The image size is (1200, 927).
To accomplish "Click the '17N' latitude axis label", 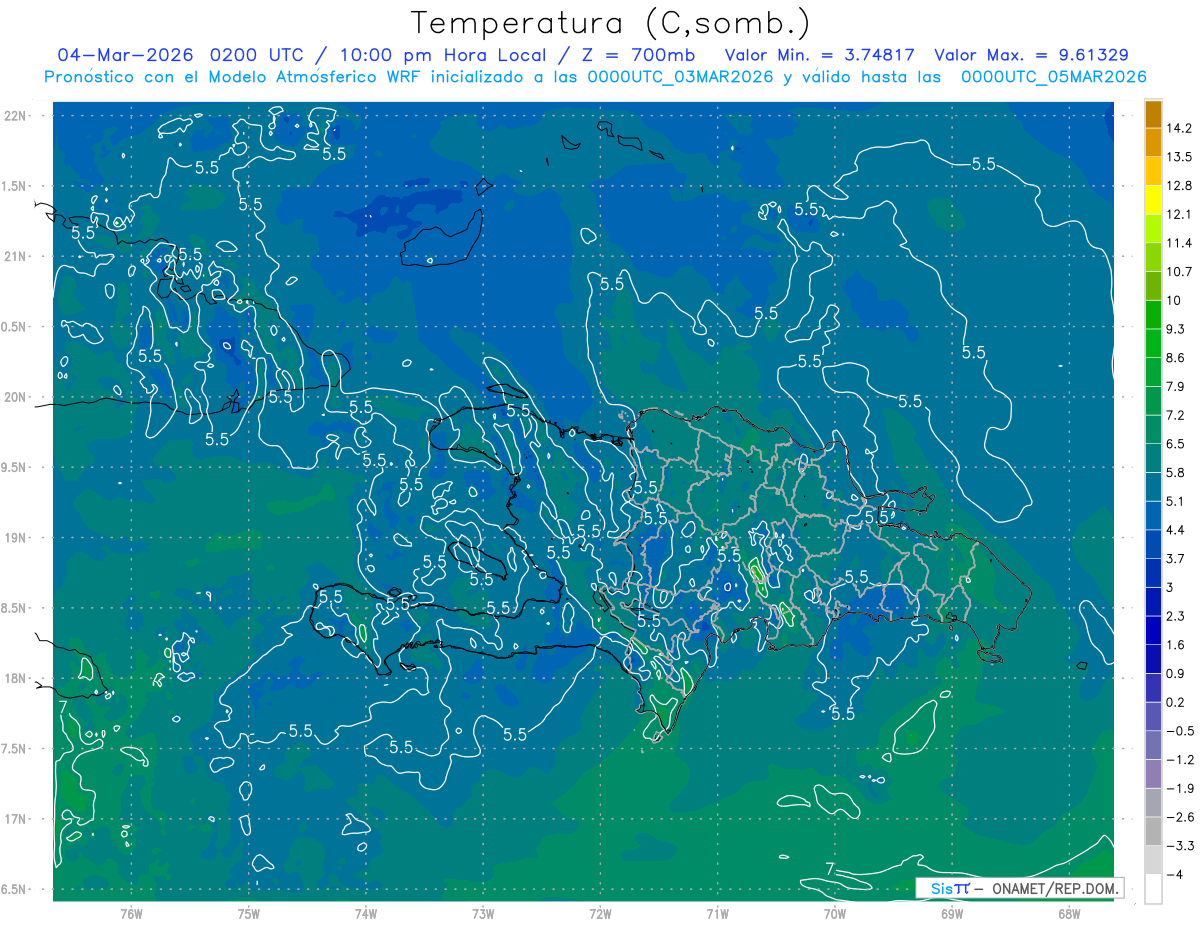I will click(x=17, y=819).
